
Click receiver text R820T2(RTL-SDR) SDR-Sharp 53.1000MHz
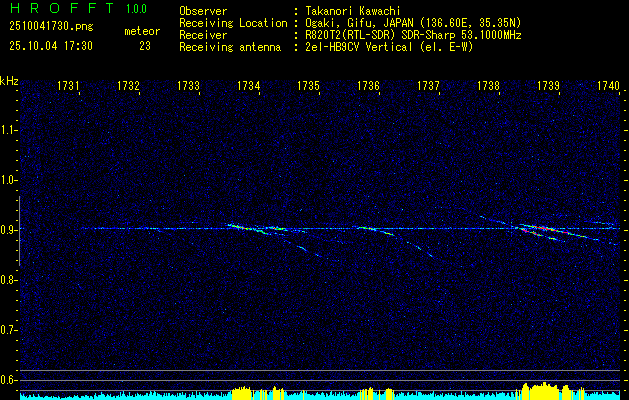[x=413, y=35]
